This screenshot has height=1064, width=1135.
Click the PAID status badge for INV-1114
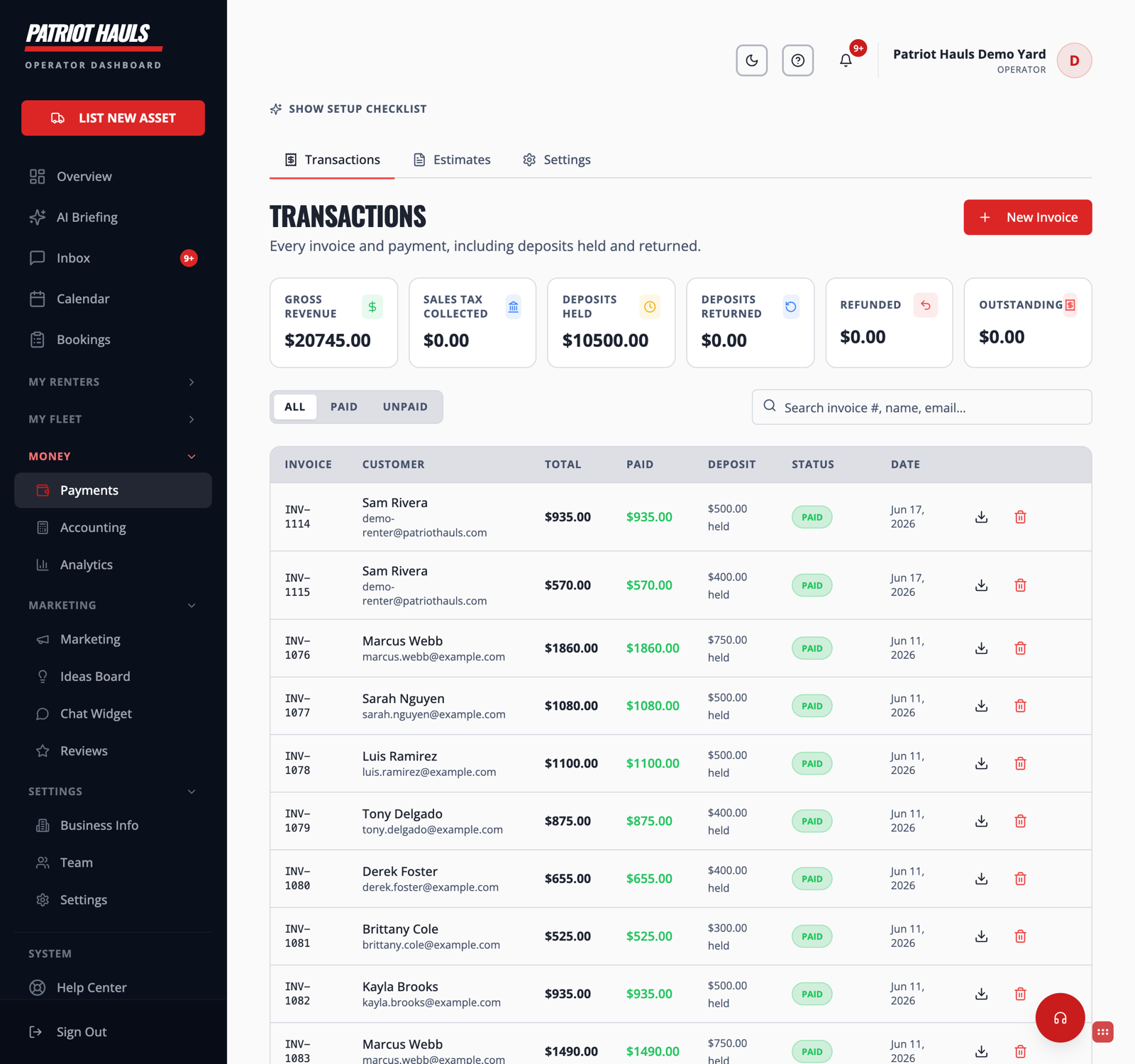pyautogui.click(x=812, y=517)
